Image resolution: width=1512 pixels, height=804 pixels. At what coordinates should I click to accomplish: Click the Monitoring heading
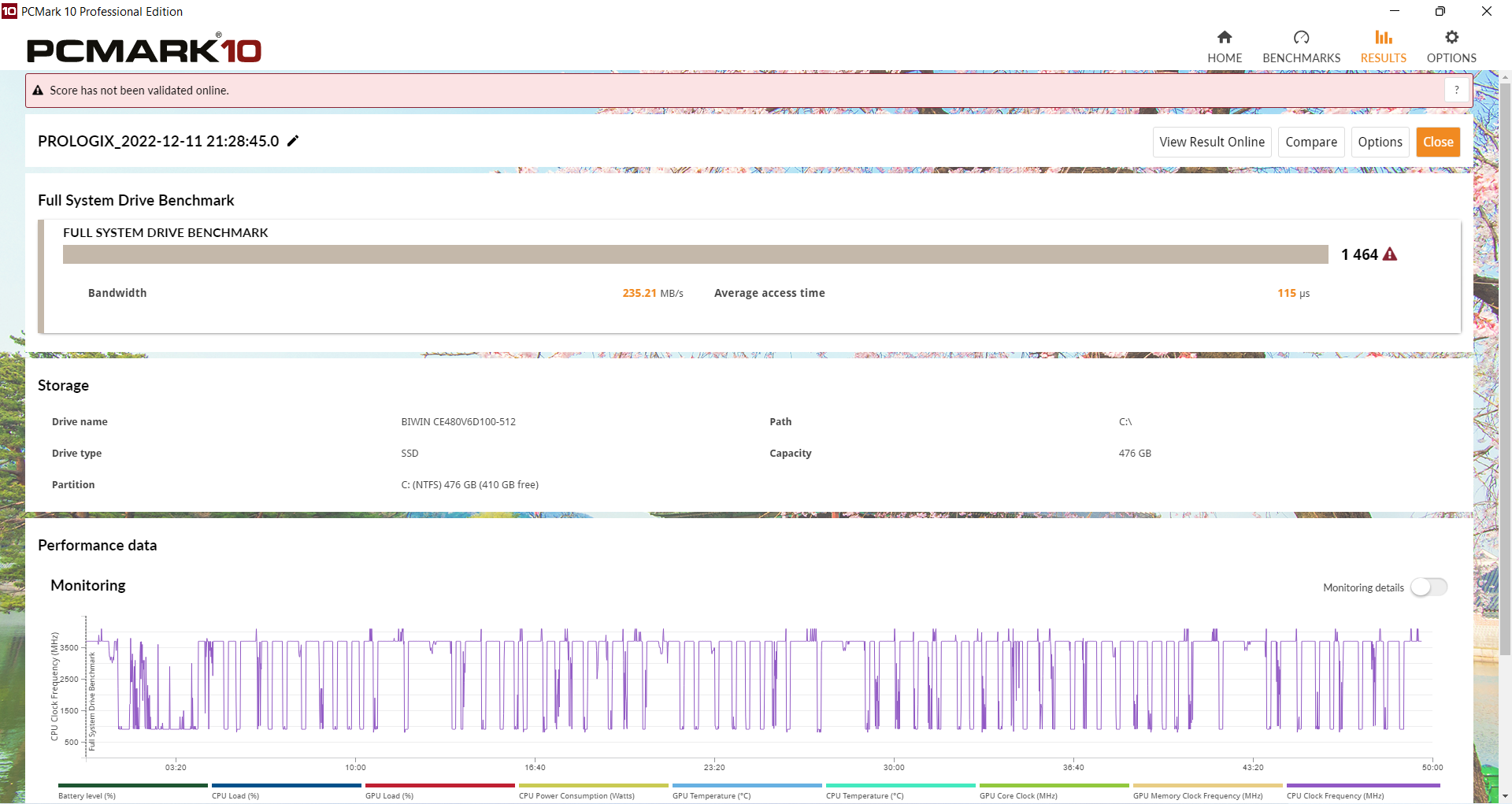[x=88, y=585]
